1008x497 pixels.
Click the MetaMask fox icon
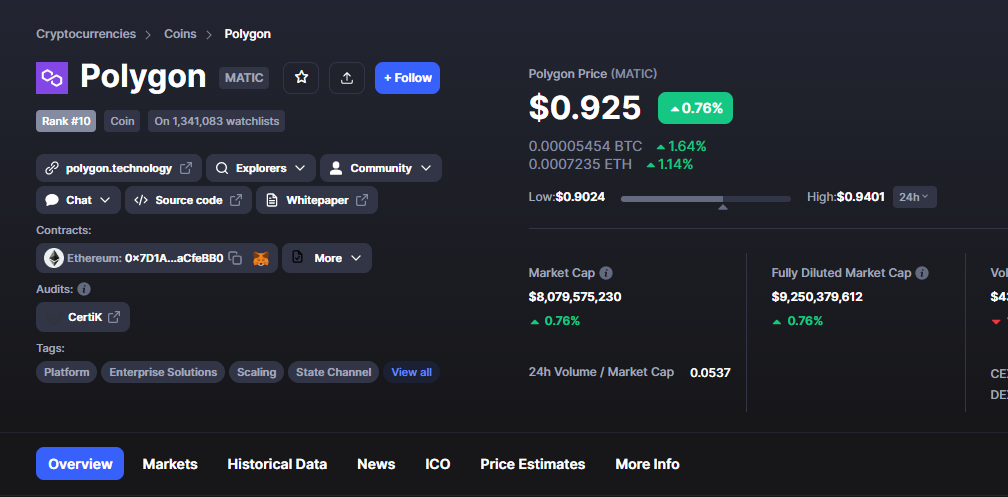pos(260,258)
